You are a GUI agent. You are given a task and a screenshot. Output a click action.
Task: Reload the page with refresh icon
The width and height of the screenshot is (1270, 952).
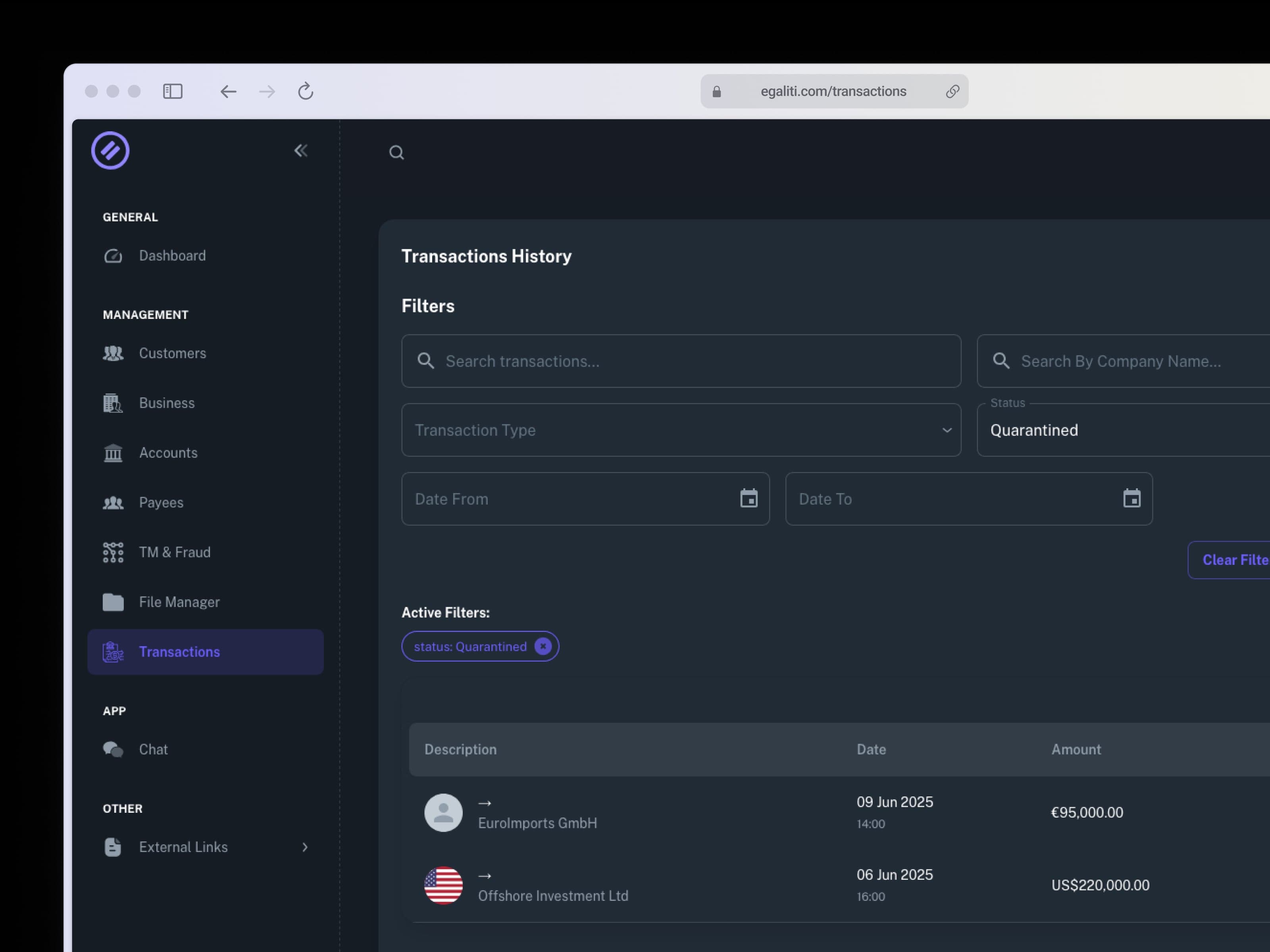pos(306,91)
